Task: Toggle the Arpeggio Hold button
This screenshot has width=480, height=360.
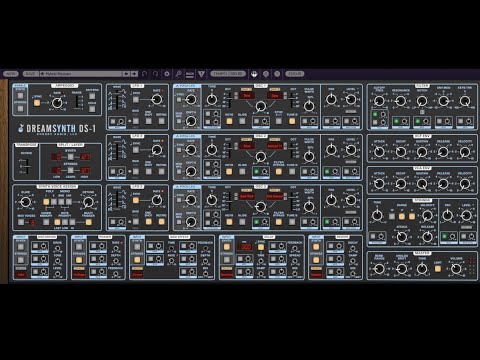Action: tap(92, 109)
